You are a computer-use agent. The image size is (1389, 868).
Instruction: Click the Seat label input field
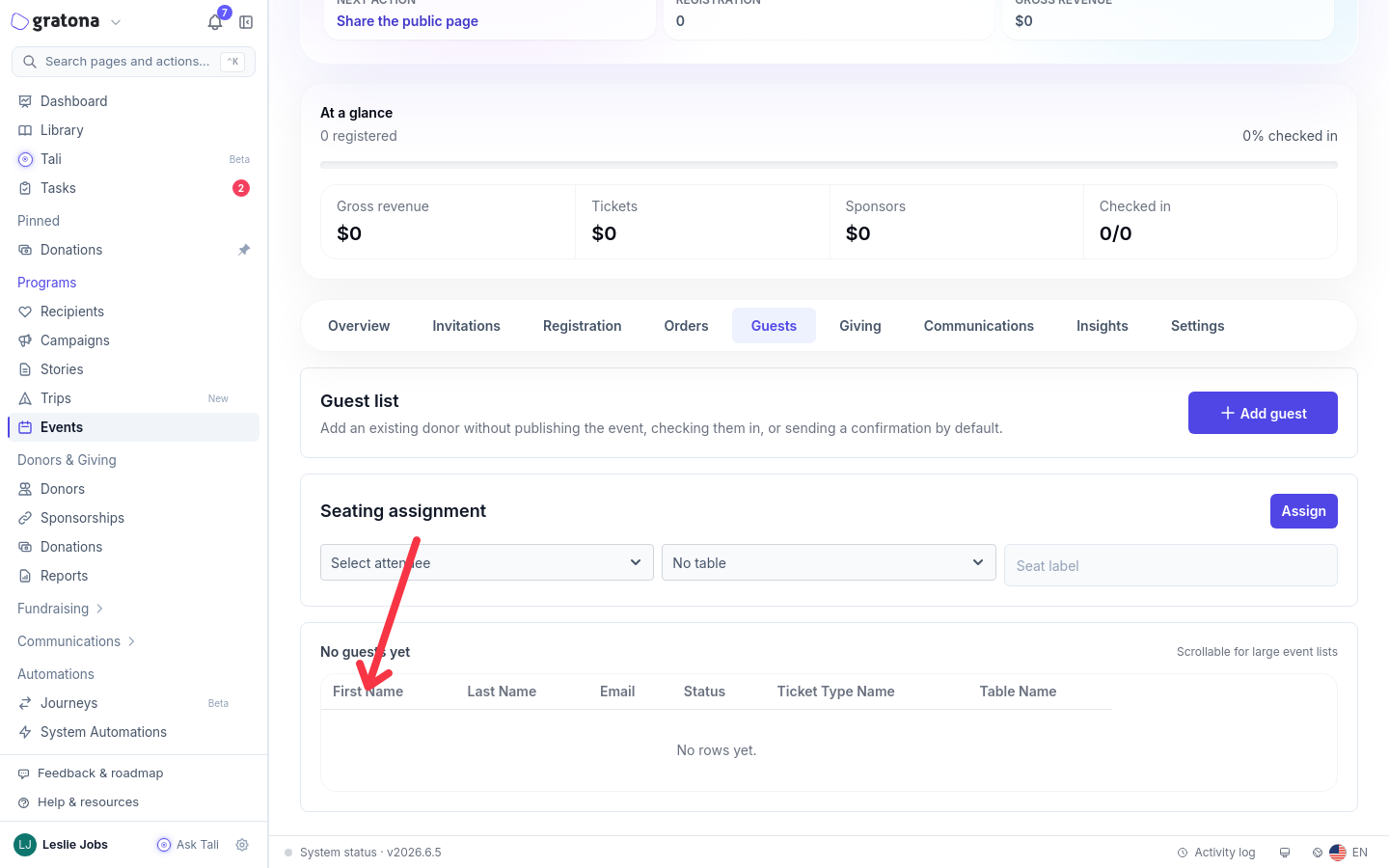point(1170,565)
